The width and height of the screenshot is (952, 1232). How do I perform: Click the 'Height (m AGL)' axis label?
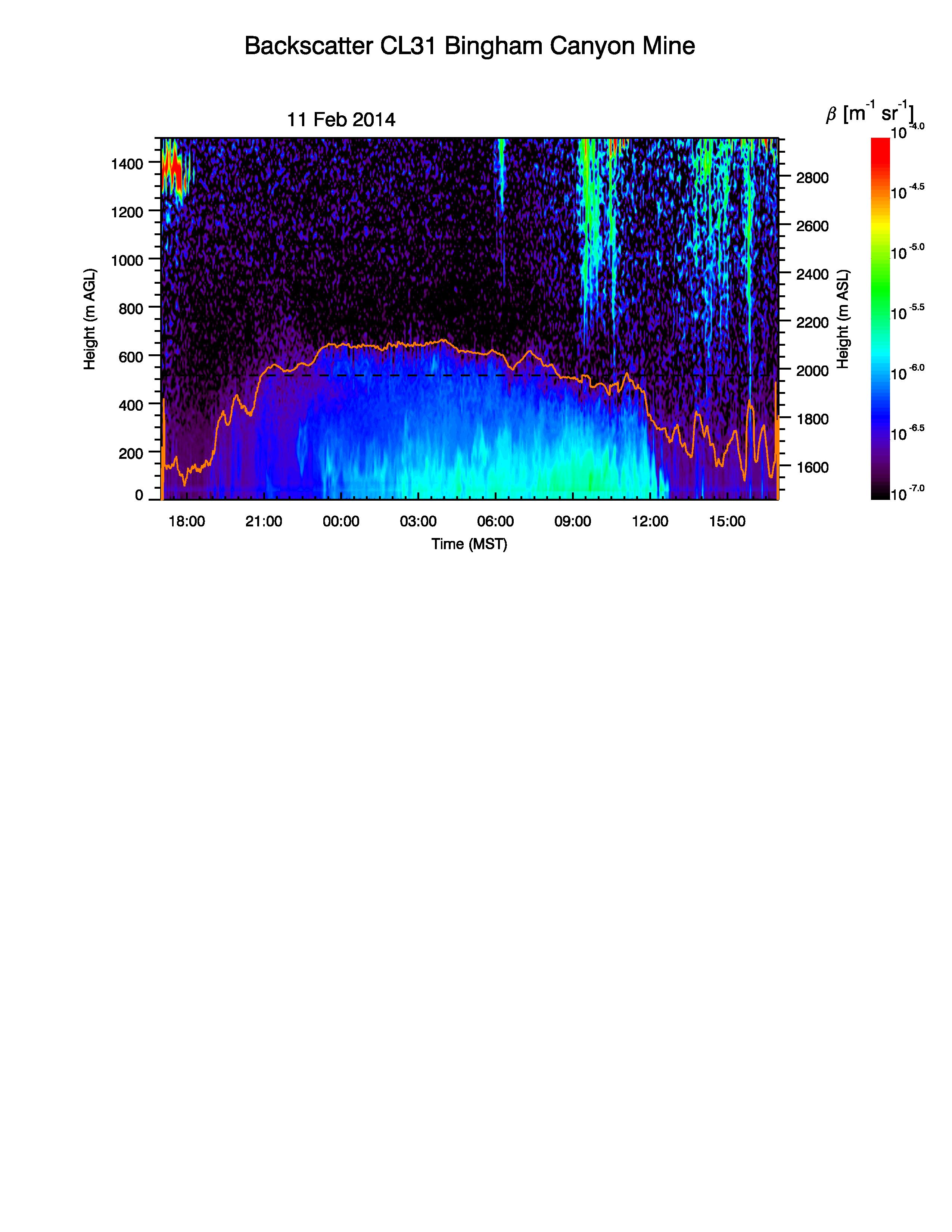click(90, 319)
